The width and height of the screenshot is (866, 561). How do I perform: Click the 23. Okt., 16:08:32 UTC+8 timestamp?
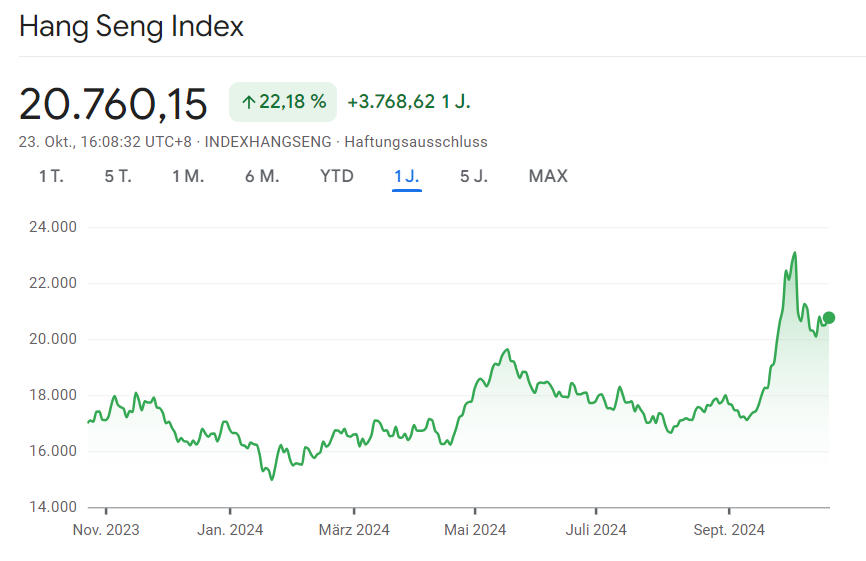click(x=105, y=142)
